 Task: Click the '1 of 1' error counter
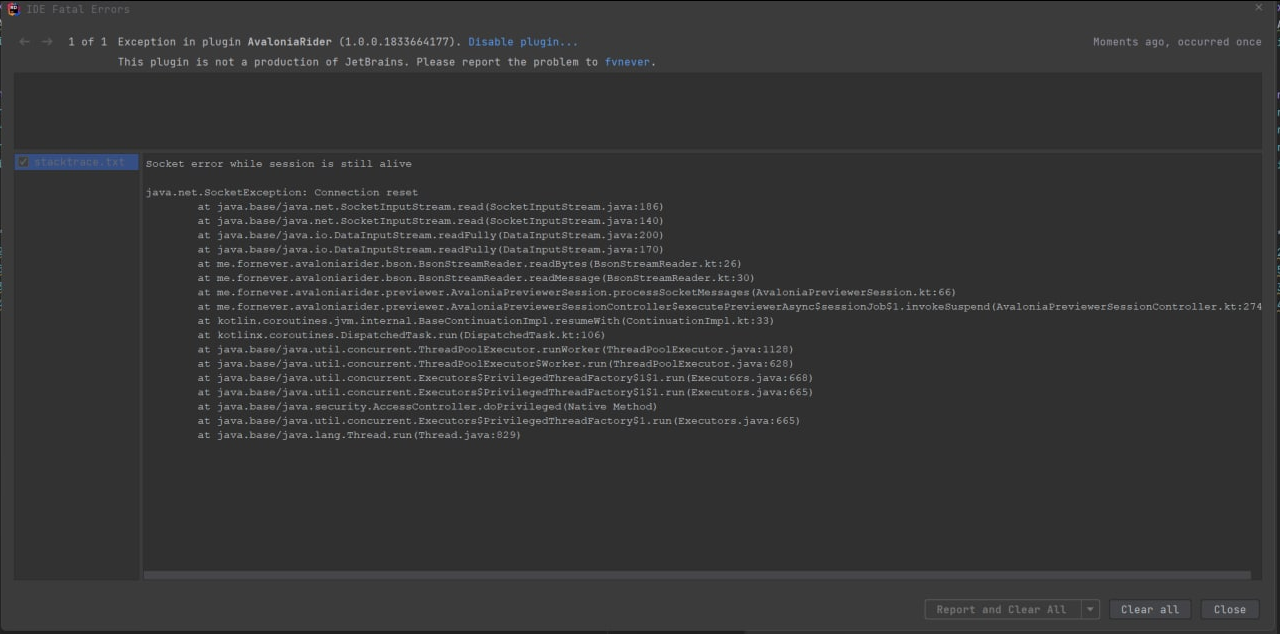(x=87, y=42)
